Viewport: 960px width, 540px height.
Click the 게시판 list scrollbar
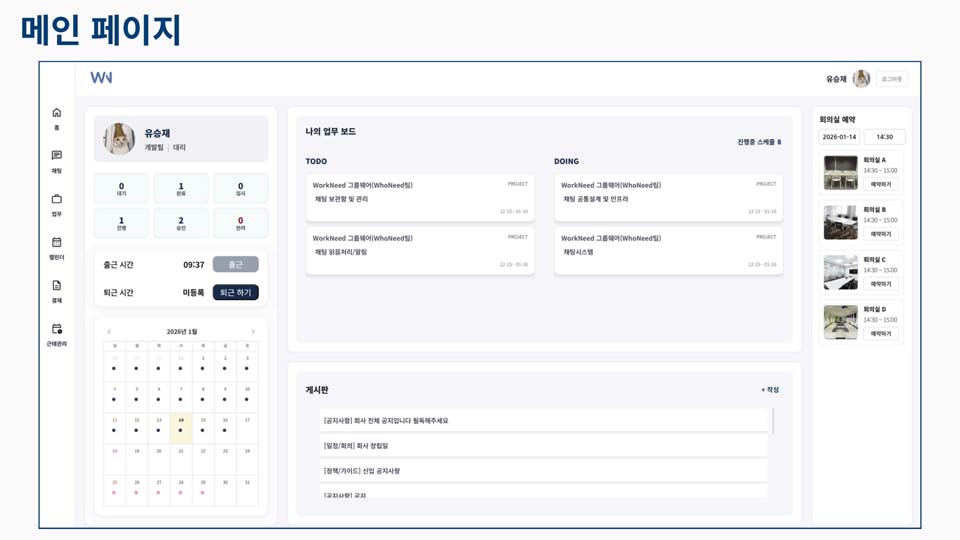[773, 421]
